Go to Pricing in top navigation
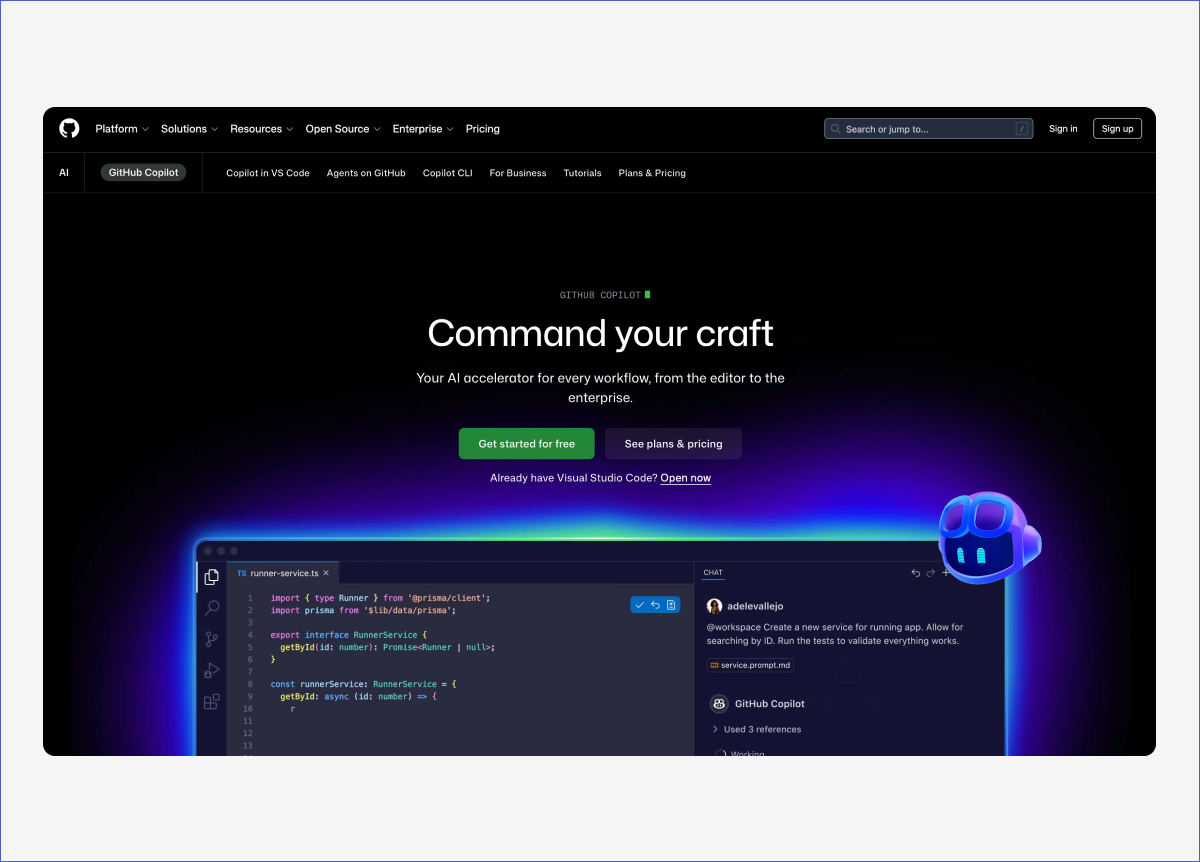The width and height of the screenshot is (1200, 862). 483,129
